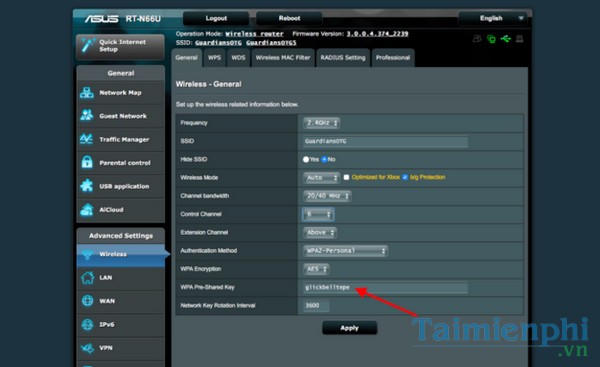The width and height of the screenshot is (600, 367).
Task: Switch to the WPS tab
Action: [214, 58]
